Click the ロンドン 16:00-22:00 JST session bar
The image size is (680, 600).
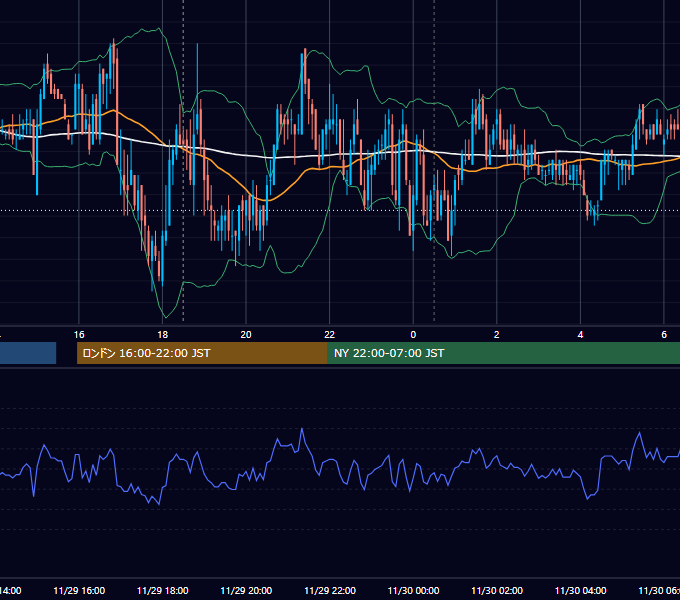pos(202,353)
